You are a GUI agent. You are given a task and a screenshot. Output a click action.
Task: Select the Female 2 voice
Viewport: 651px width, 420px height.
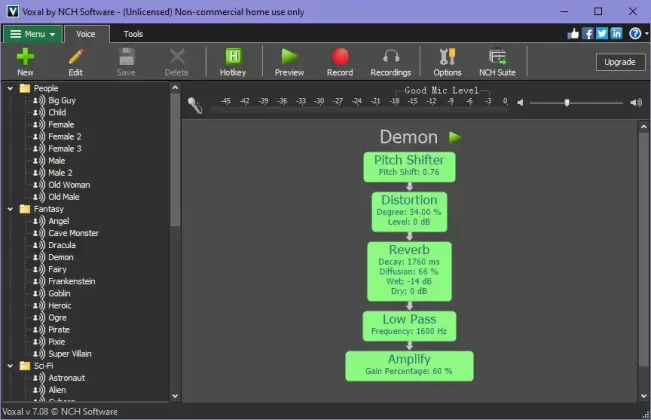(65, 137)
